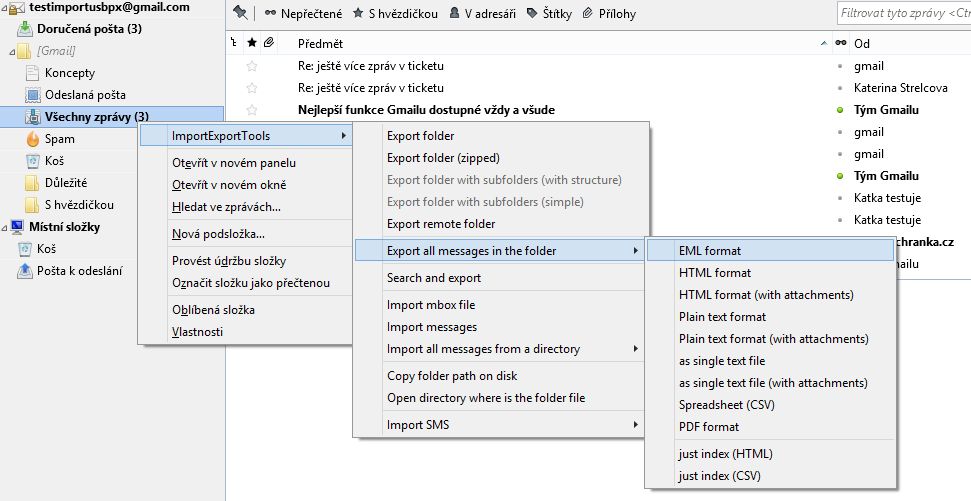
Task: Collapse the Místní složky folder group
Action: tap(5, 227)
